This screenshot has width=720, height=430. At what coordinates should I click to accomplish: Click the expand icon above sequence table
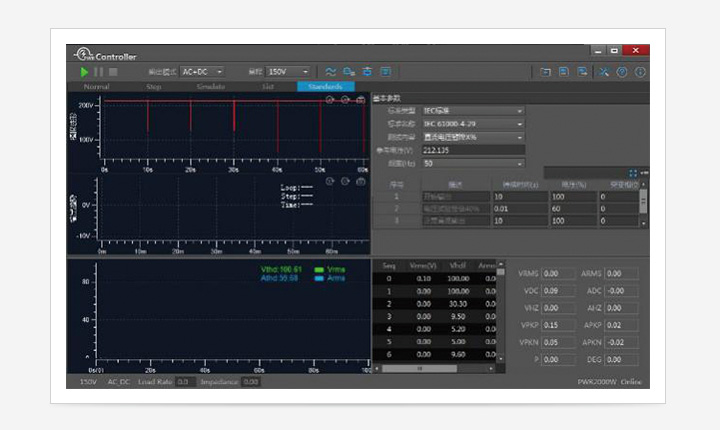point(633,174)
